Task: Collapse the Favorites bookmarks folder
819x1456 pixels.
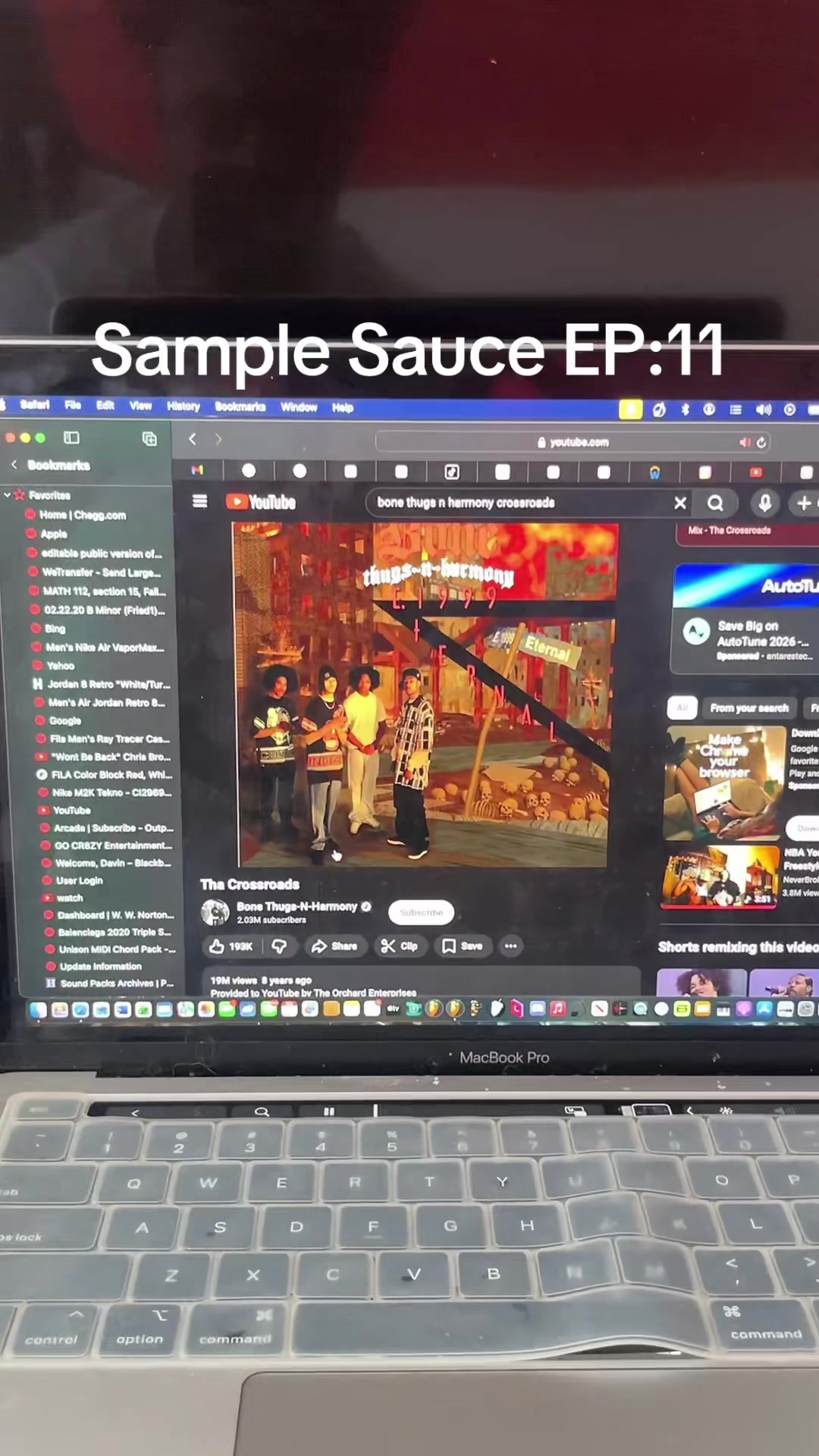Action: tap(7, 494)
